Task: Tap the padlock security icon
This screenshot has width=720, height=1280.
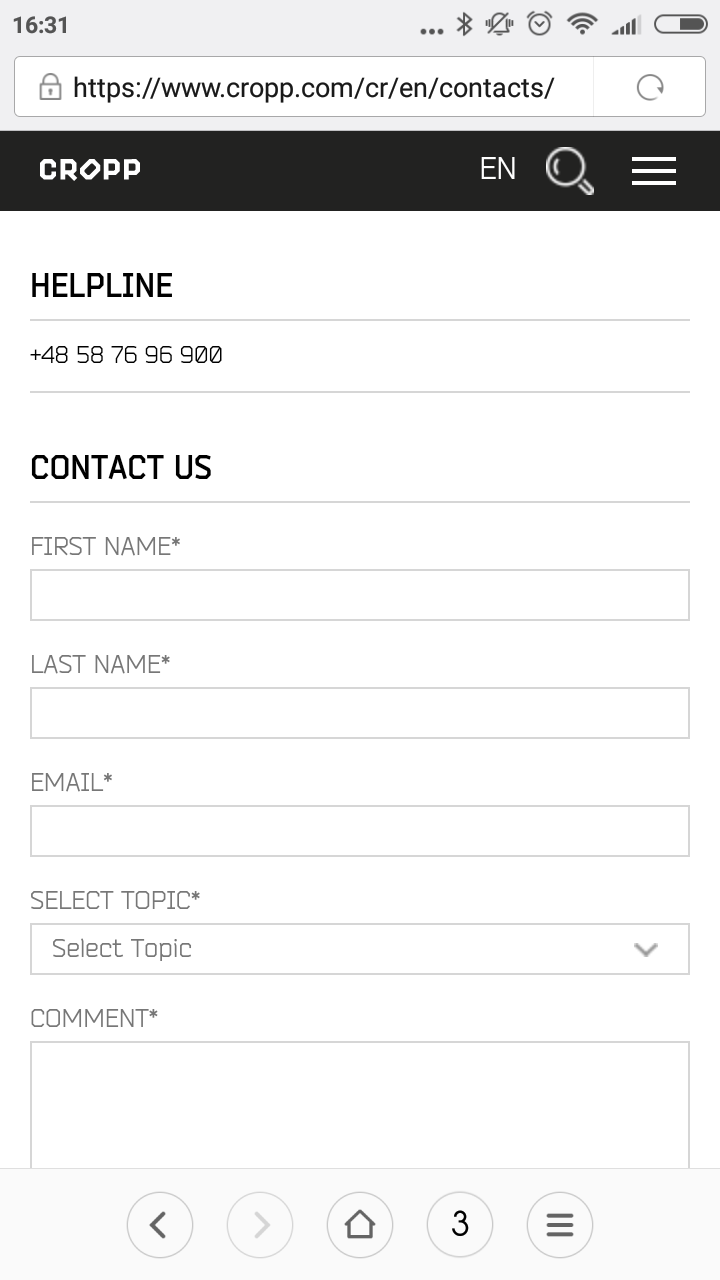Action: click(50, 88)
